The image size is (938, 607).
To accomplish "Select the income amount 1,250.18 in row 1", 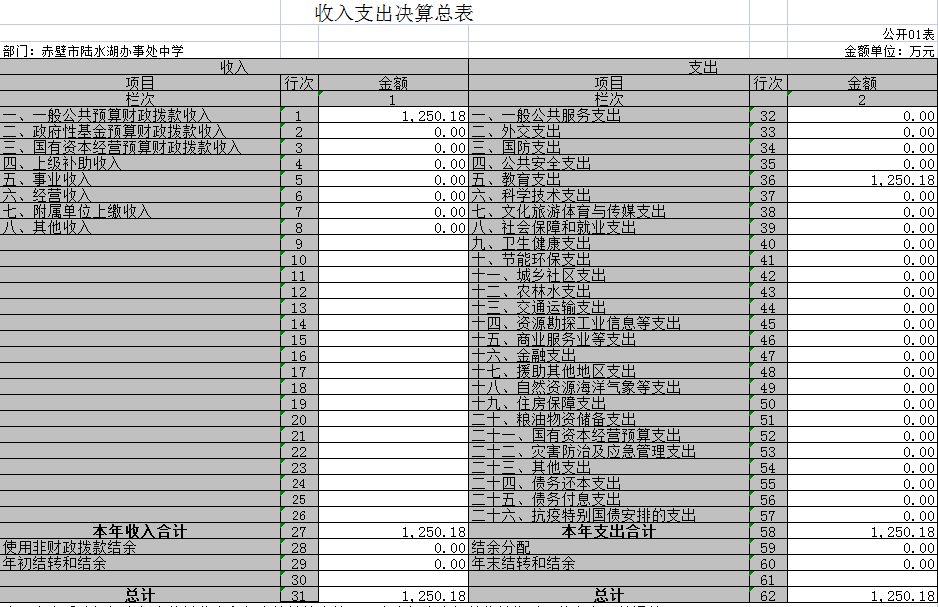I will tap(393, 115).
